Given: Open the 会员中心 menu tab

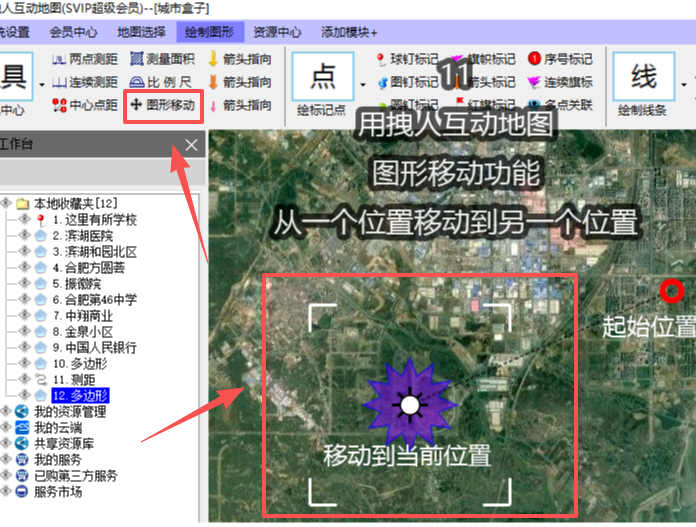Looking at the screenshot, I should click(74, 32).
